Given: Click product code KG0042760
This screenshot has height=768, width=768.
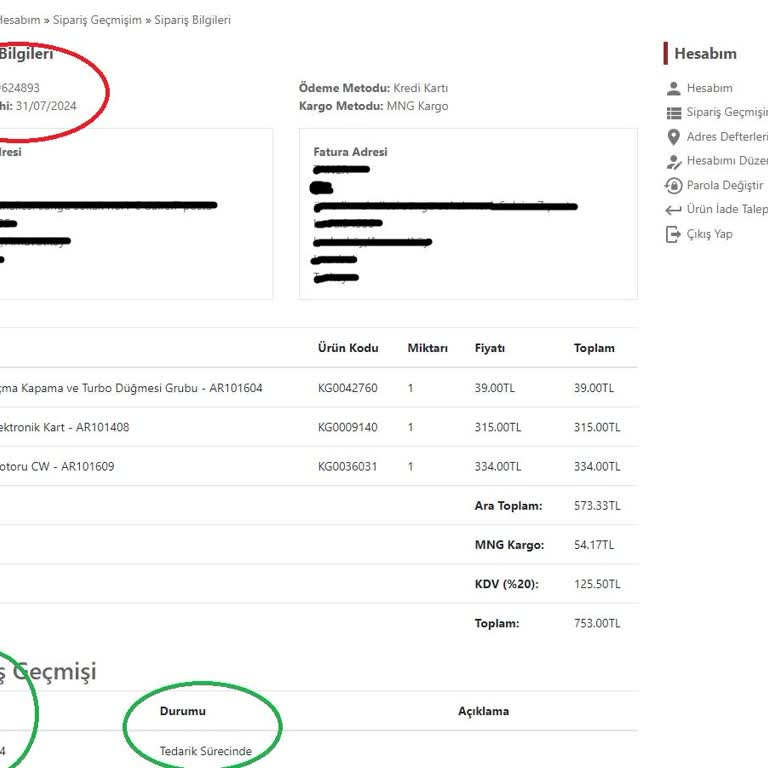Looking at the screenshot, I should pyautogui.click(x=348, y=388).
